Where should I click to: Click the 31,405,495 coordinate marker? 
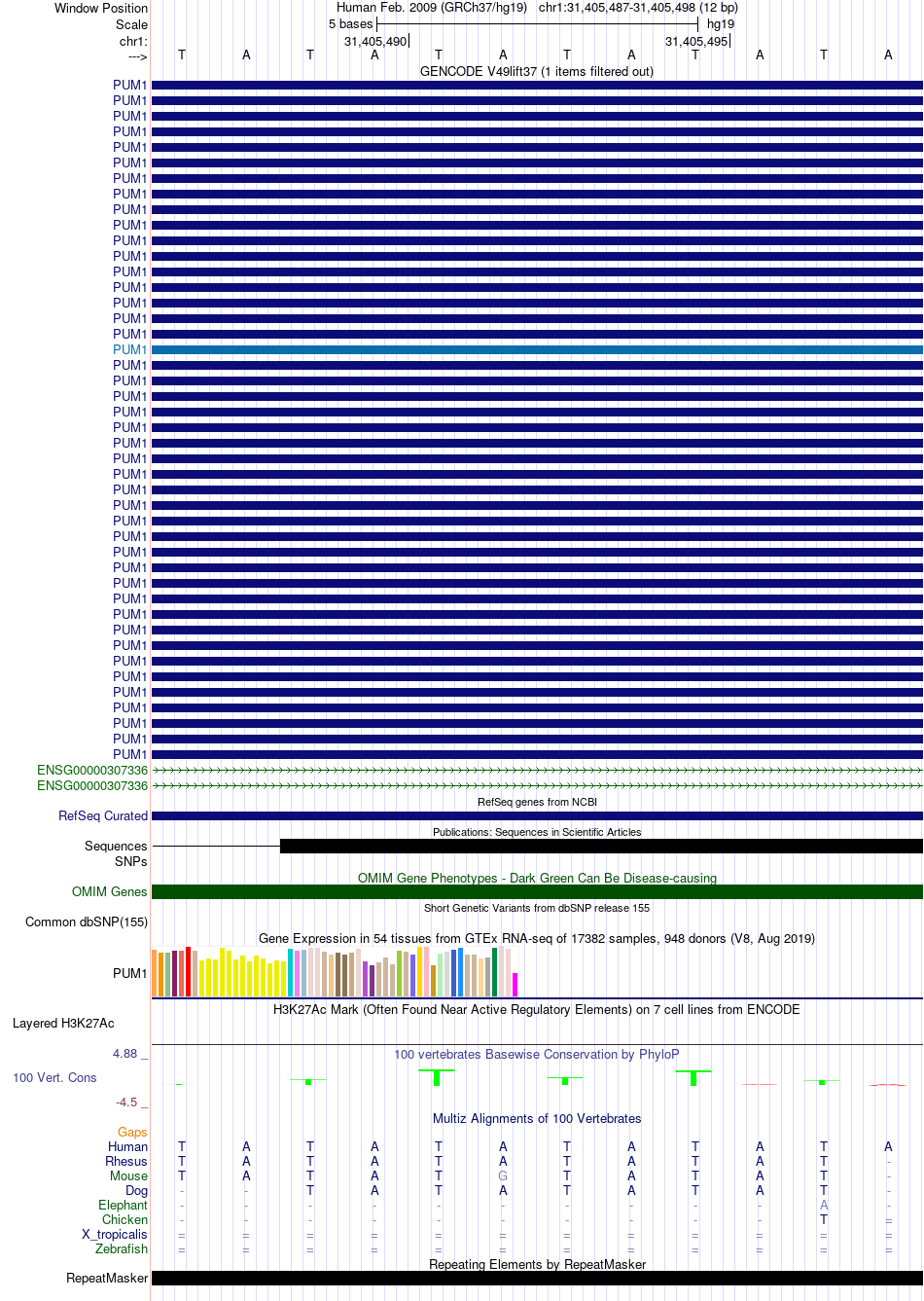(696, 41)
